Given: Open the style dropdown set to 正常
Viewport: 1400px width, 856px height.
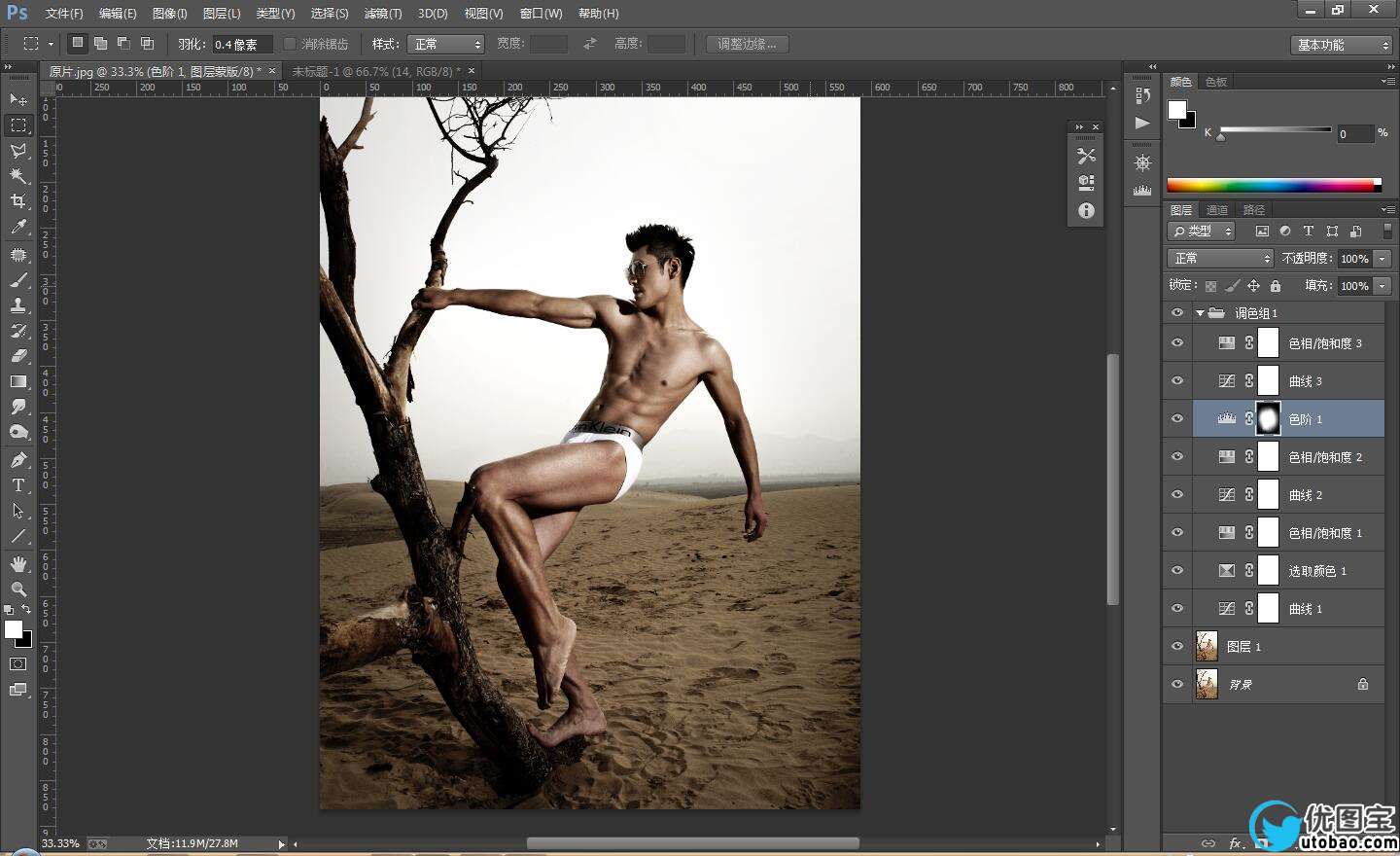Looking at the screenshot, I should [446, 44].
